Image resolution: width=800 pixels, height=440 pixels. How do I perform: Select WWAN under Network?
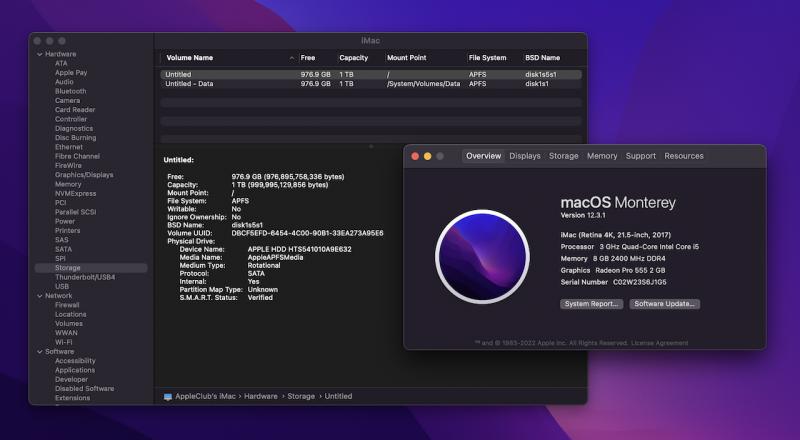(66, 333)
